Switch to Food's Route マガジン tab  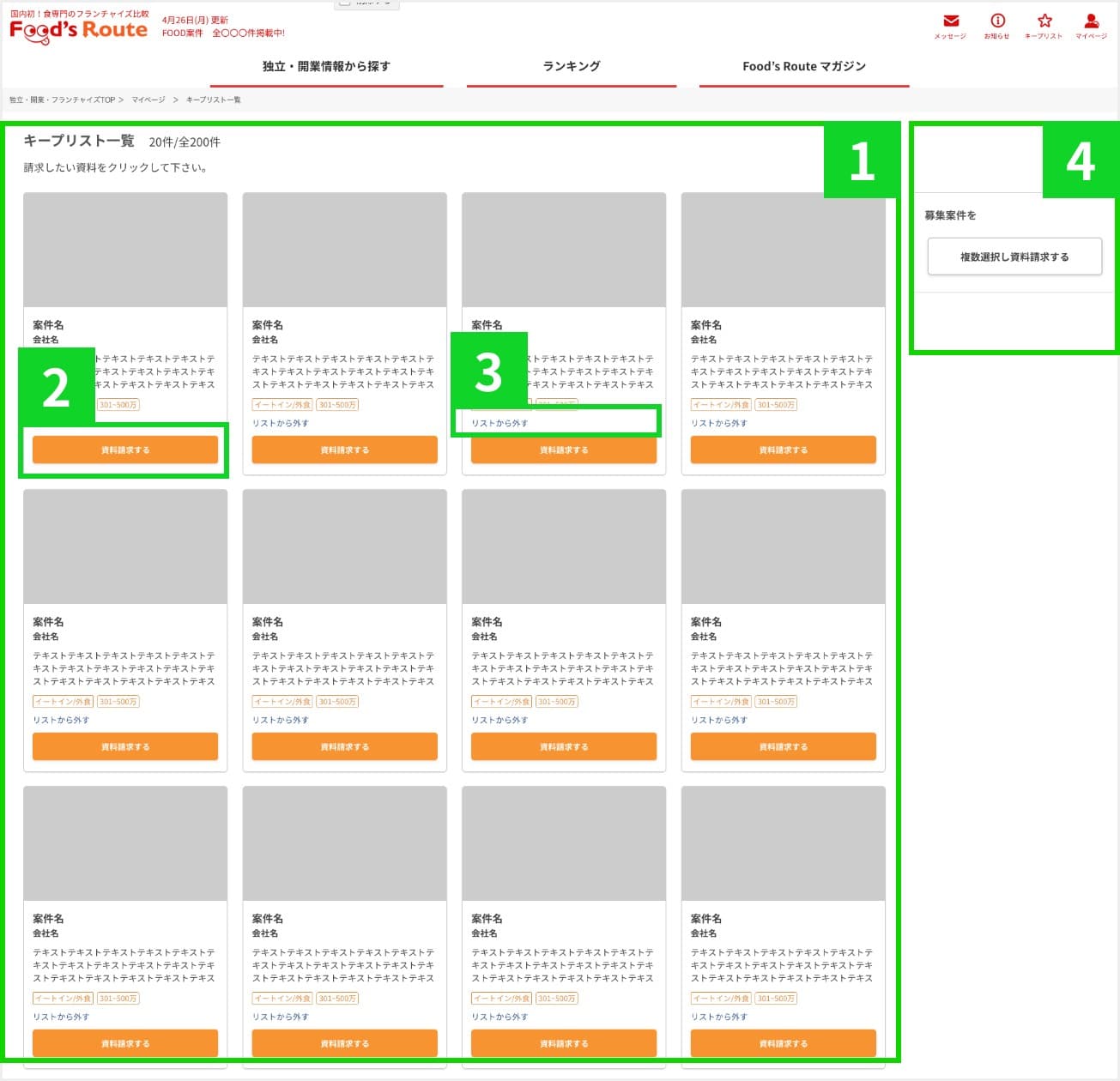tap(804, 66)
